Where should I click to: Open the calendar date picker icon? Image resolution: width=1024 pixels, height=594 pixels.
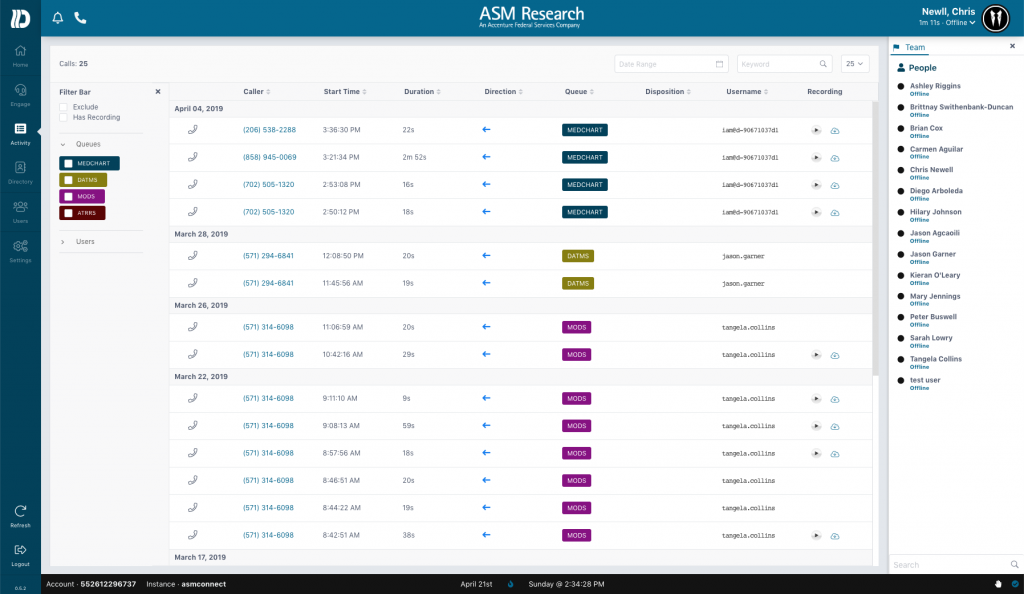(719, 64)
